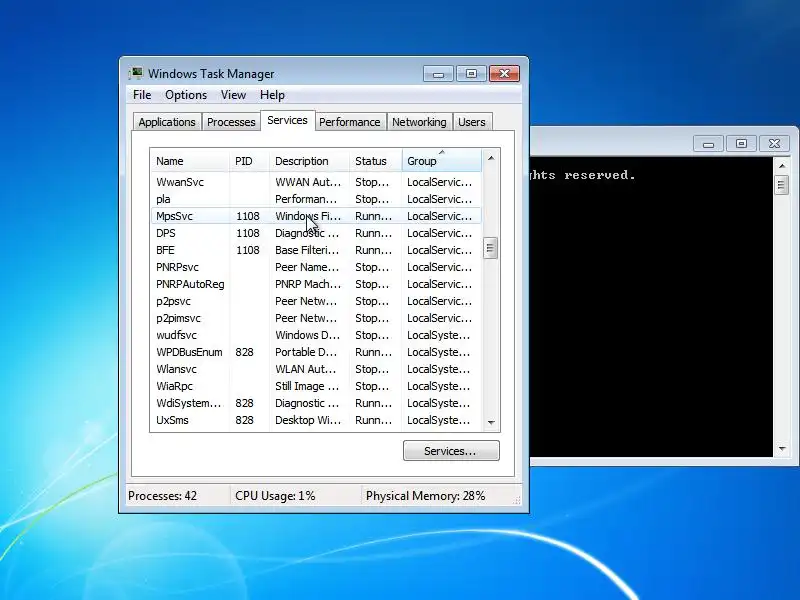
Task: Select the WiaRpc service row
Action: pos(316,386)
